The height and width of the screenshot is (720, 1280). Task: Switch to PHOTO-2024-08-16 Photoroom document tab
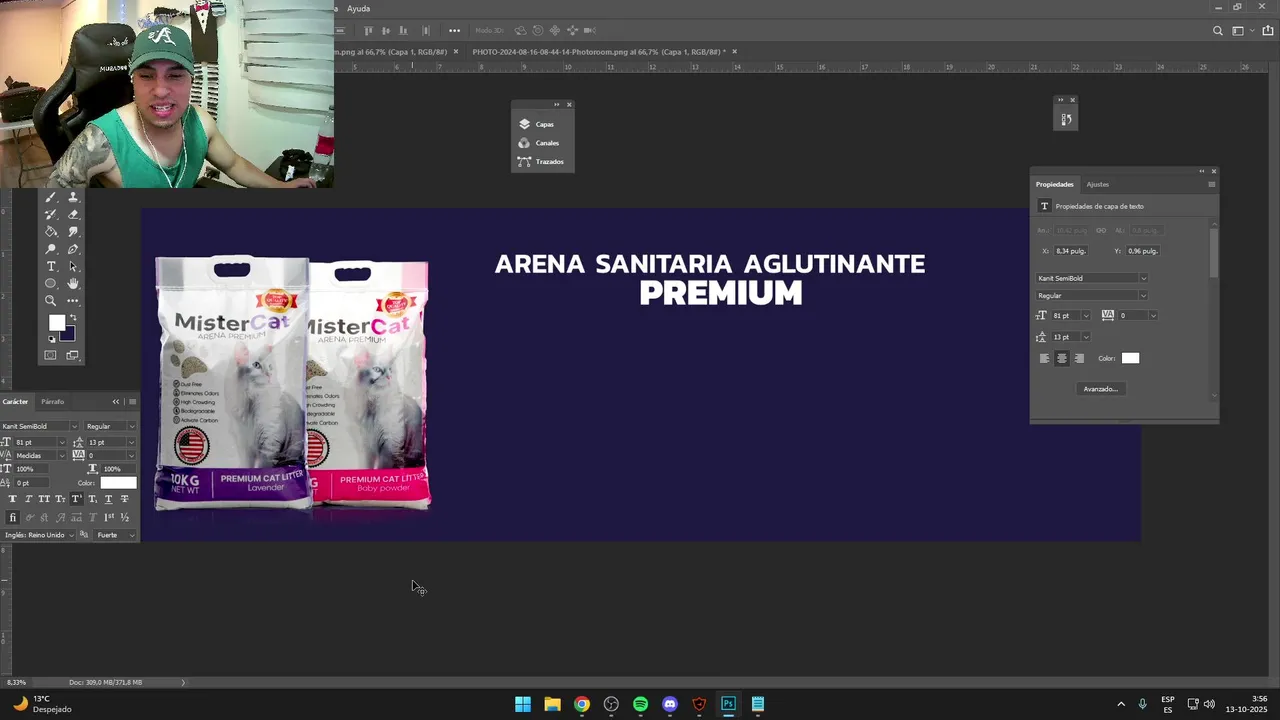598,51
